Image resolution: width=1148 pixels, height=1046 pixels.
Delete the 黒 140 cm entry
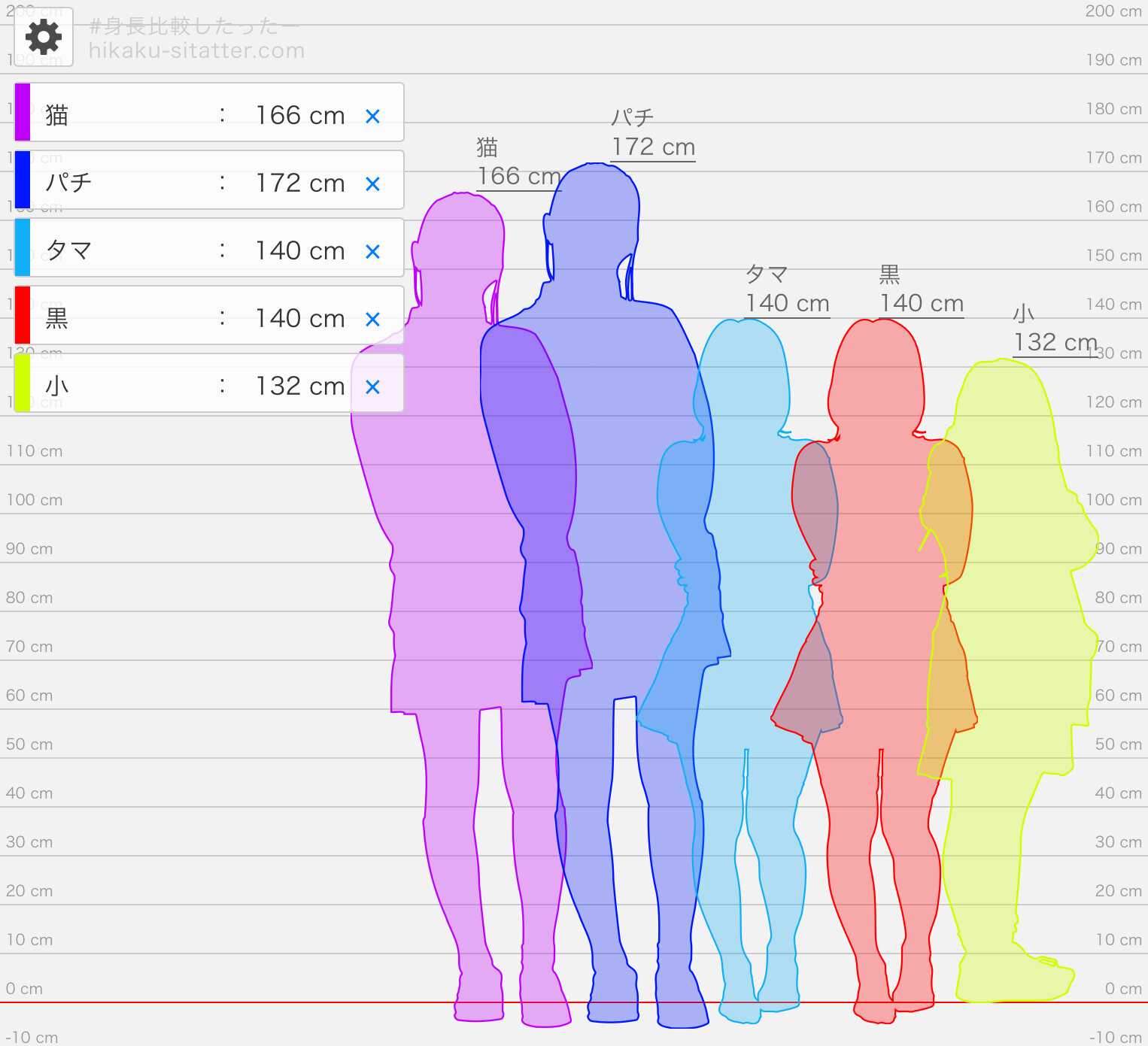pos(372,320)
